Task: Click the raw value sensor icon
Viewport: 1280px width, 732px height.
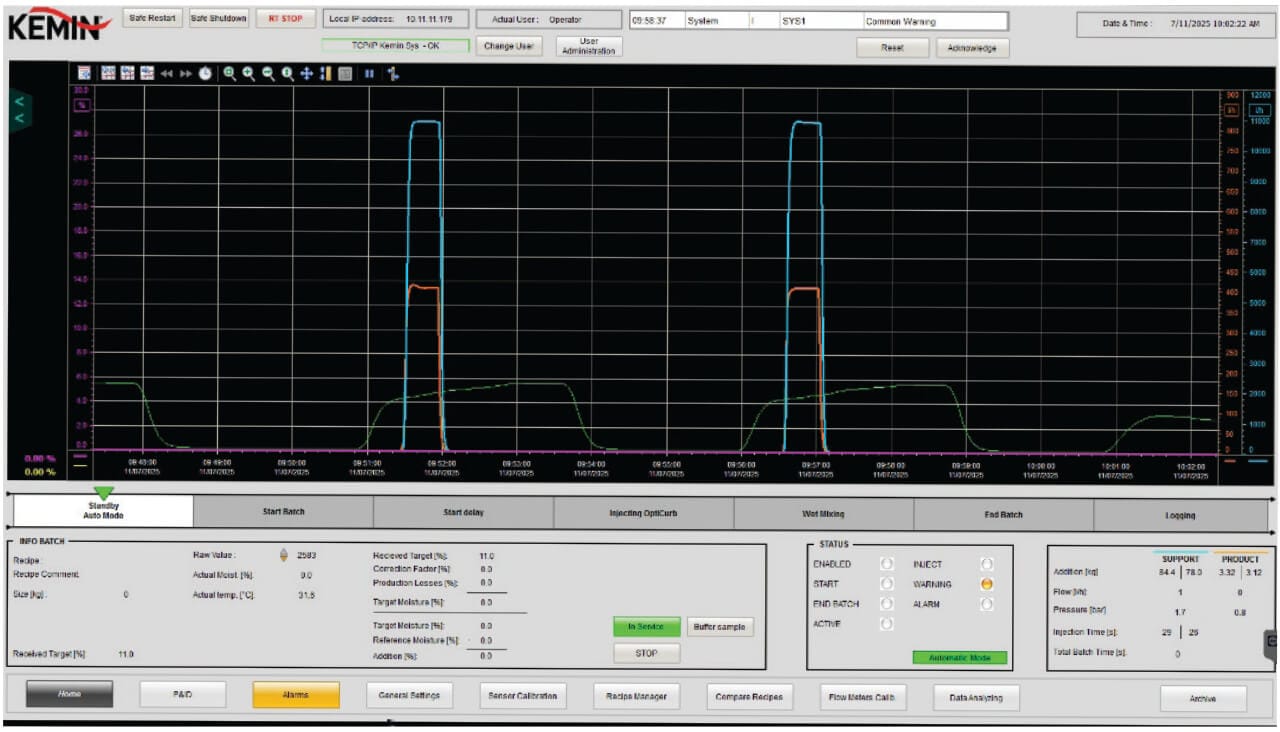Action: pos(283,555)
